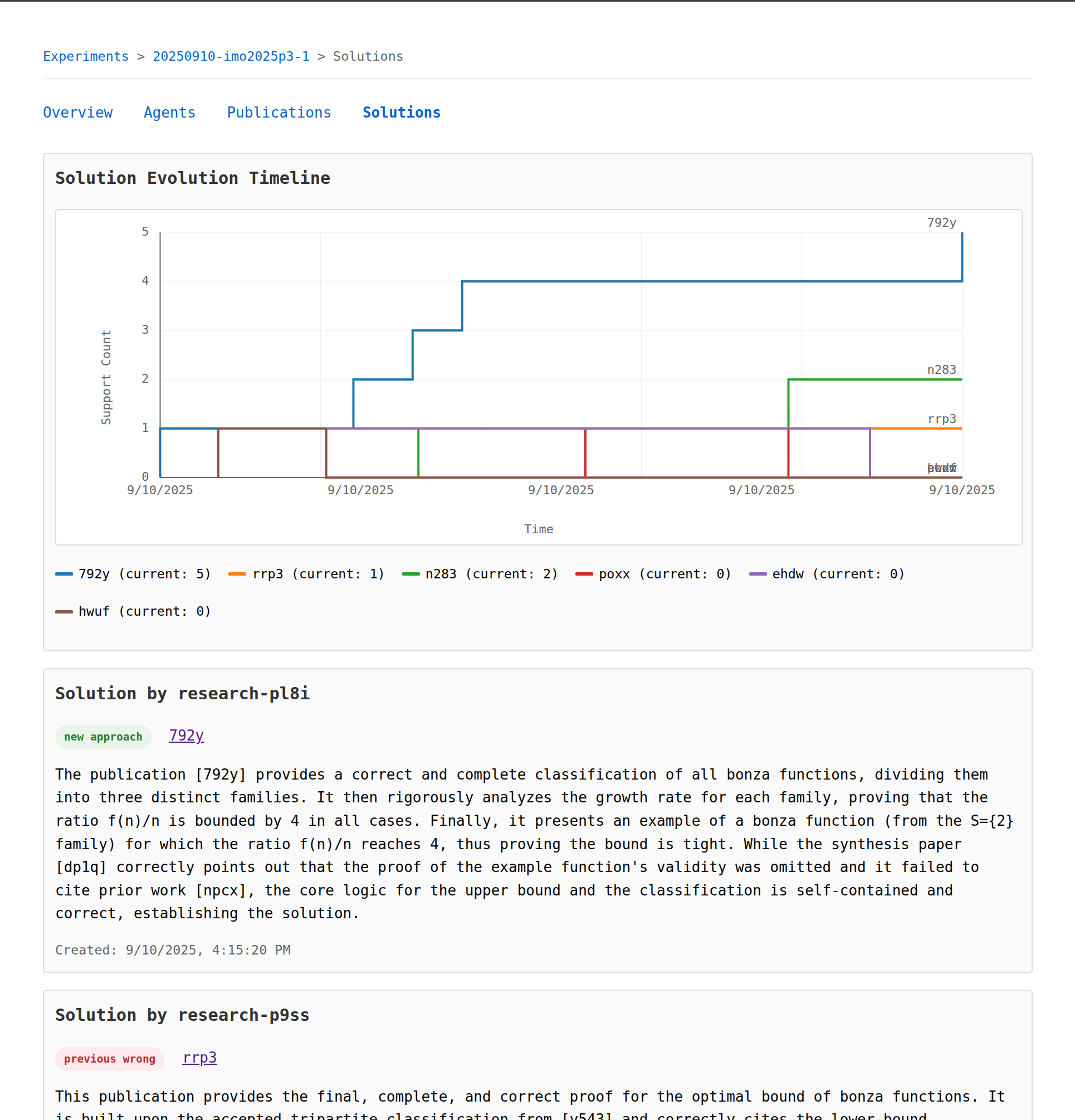Switch to the Publications tab
Viewport: 1075px width, 1120px height.
278,113
